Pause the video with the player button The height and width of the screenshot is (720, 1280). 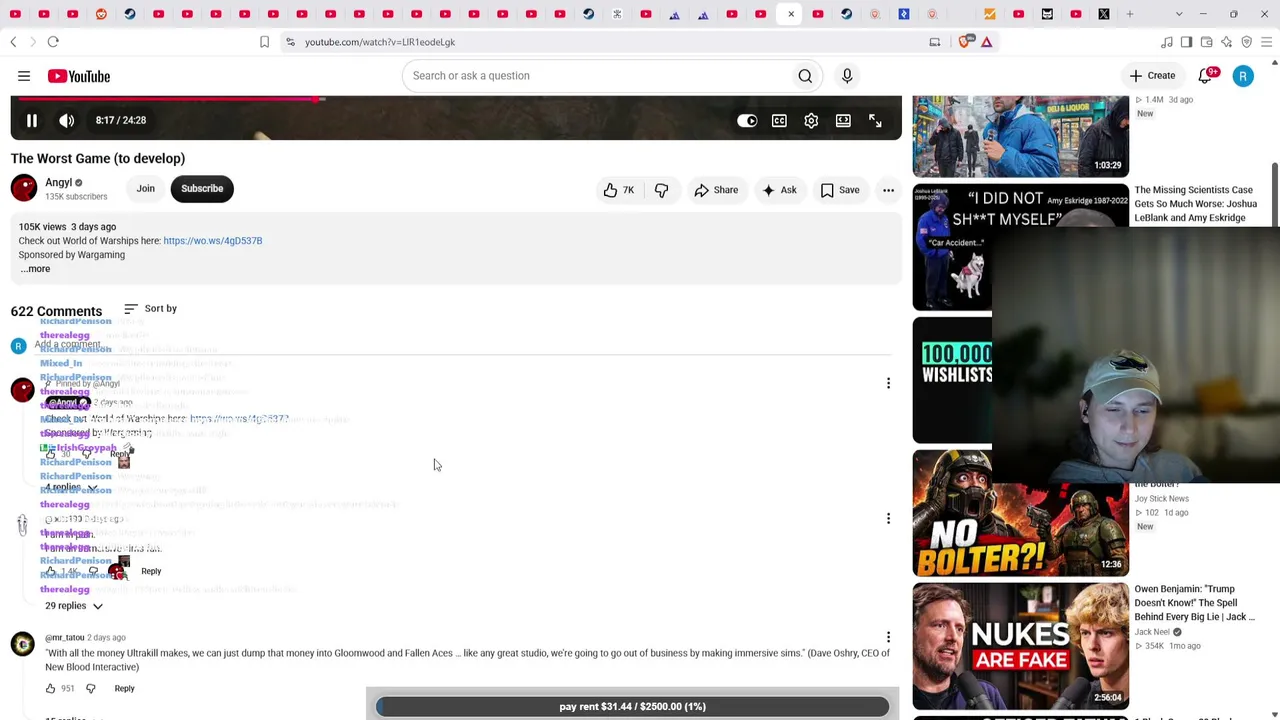point(32,120)
